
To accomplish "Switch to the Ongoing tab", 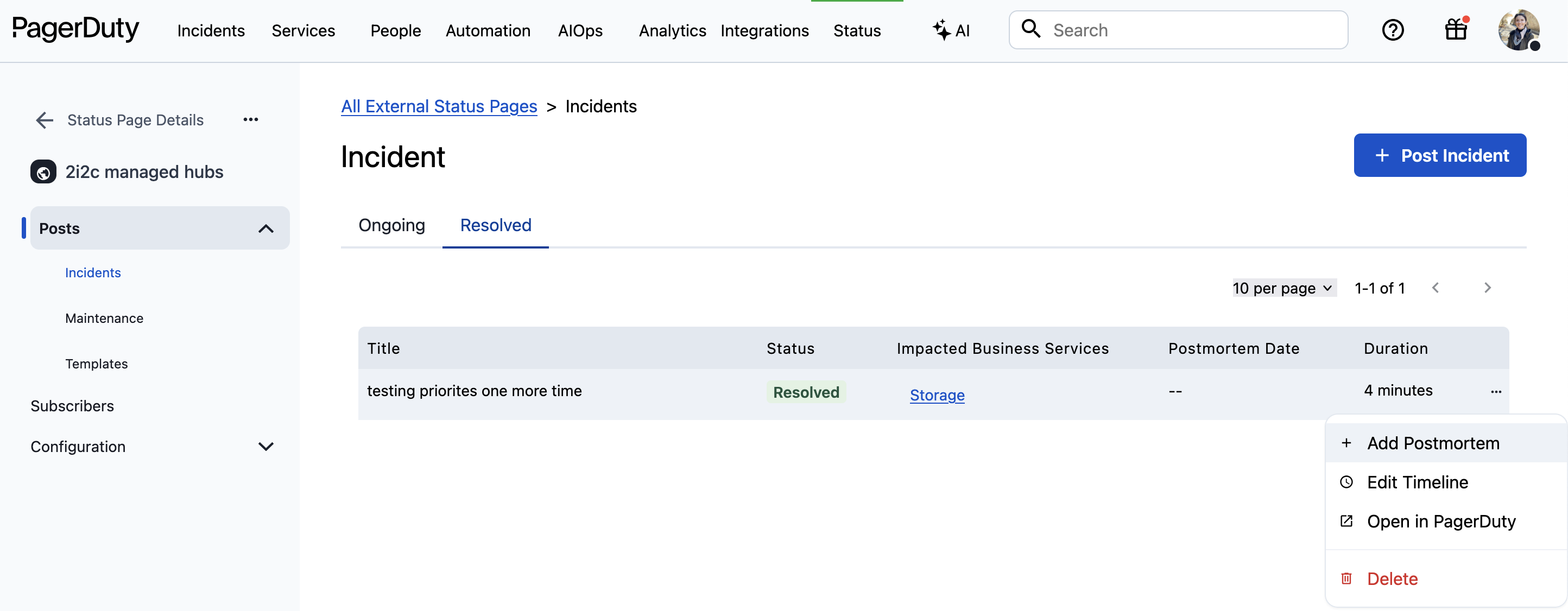I will click(391, 225).
